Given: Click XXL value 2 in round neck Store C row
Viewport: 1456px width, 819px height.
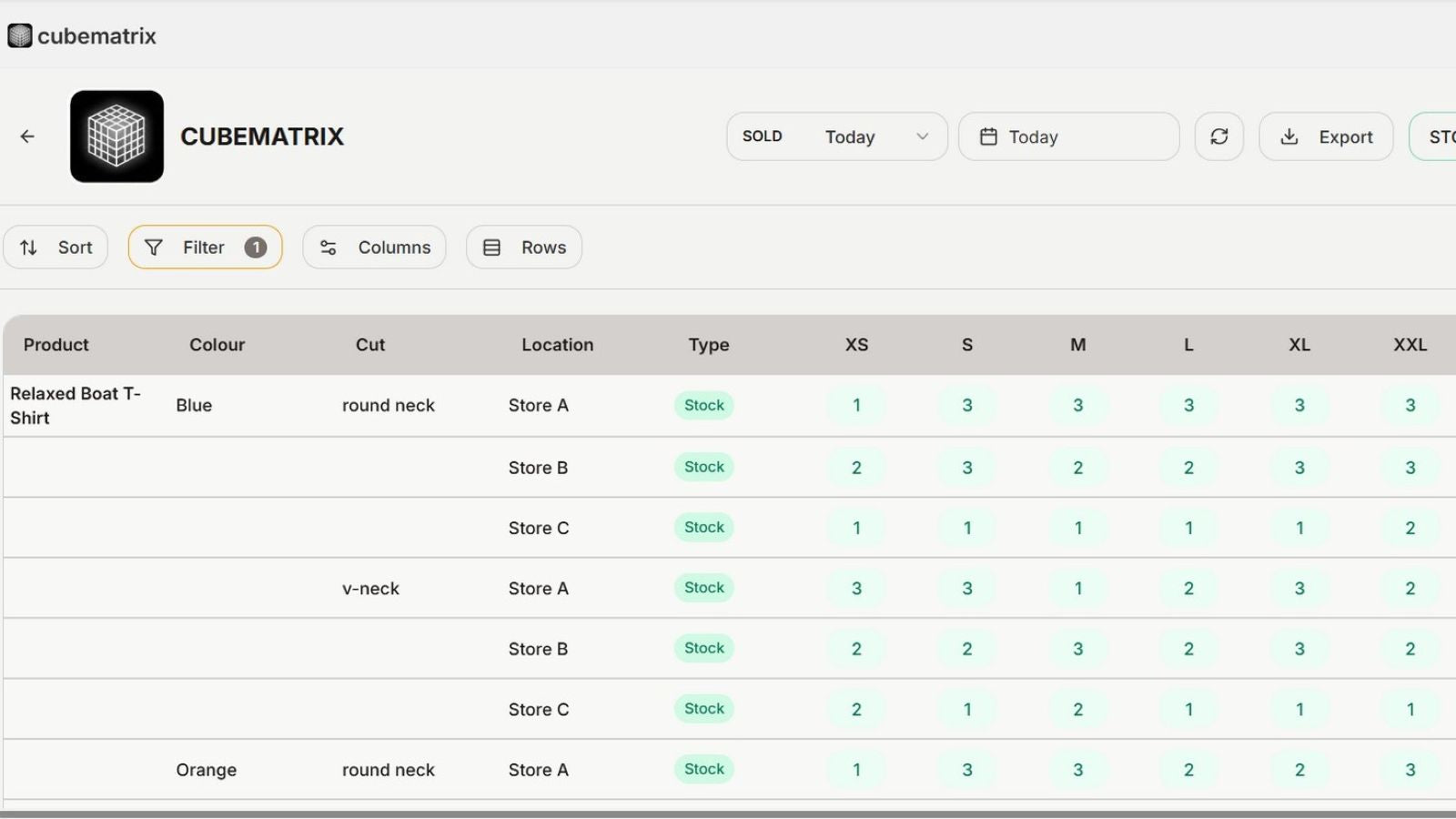Looking at the screenshot, I should click(x=1410, y=528).
